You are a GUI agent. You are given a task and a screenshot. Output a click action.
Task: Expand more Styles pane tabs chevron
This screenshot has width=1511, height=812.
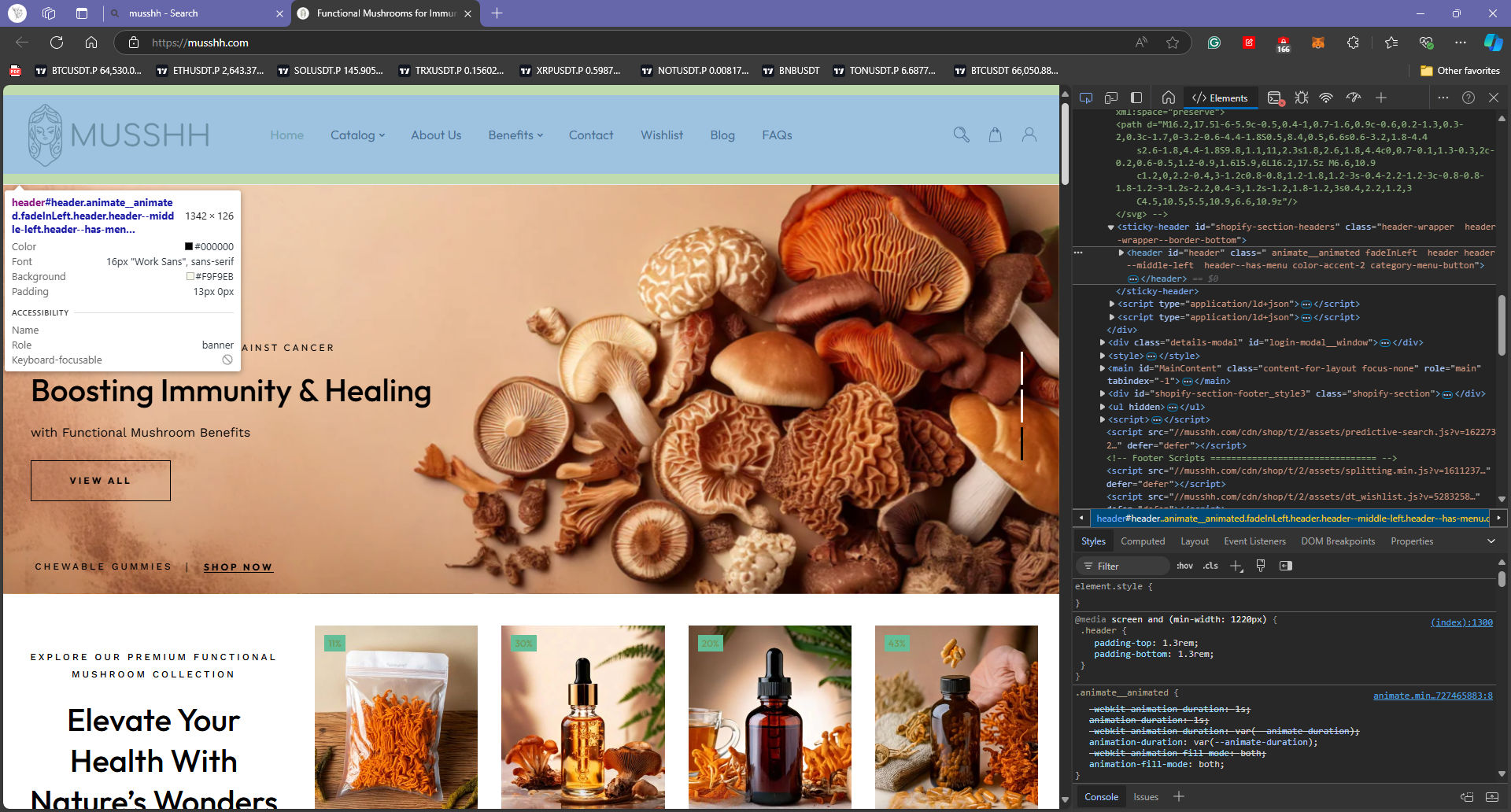tap(1491, 541)
